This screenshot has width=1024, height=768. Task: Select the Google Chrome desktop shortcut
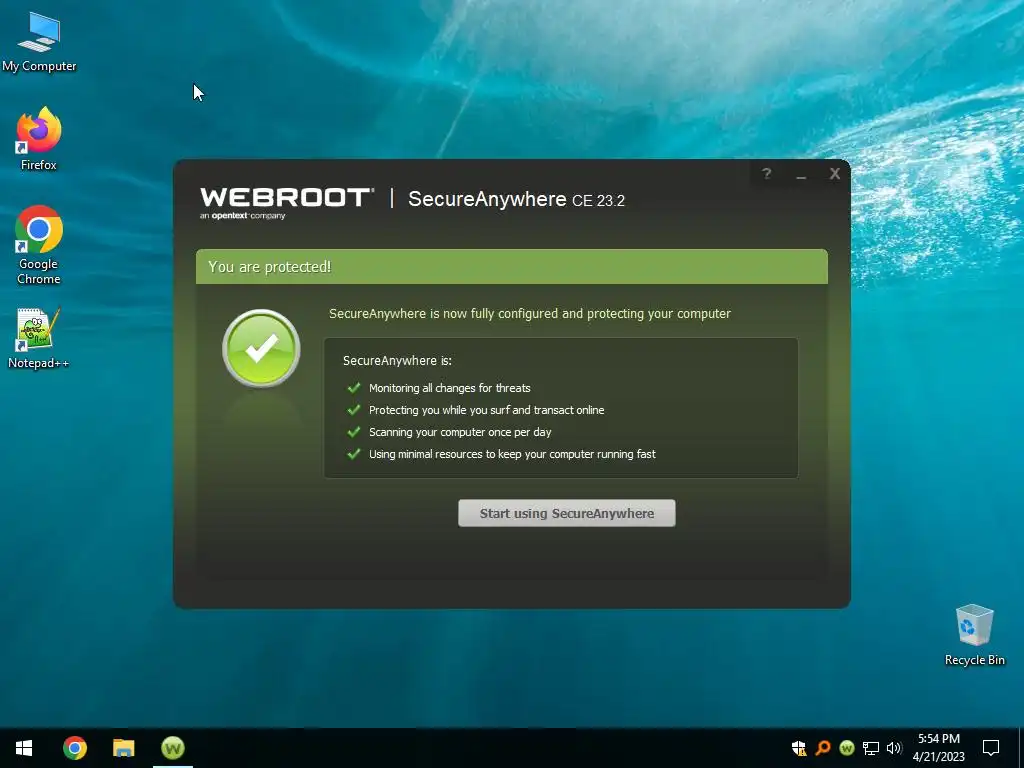click(x=39, y=246)
